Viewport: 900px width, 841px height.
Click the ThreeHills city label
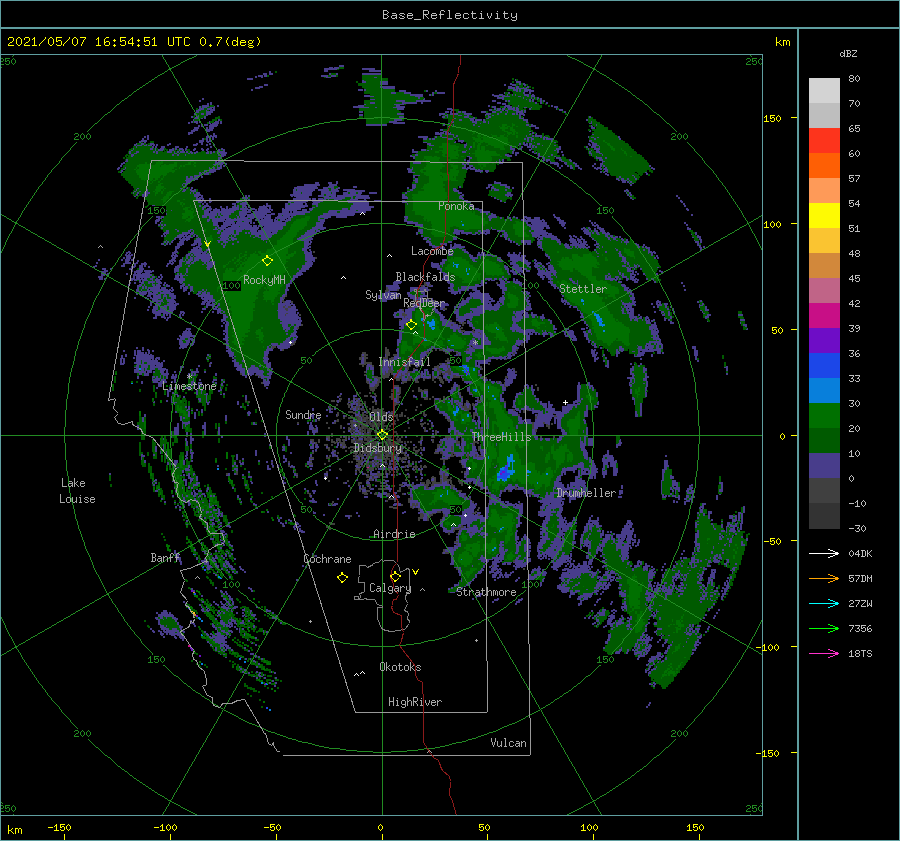pyautogui.click(x=502, y=437)
